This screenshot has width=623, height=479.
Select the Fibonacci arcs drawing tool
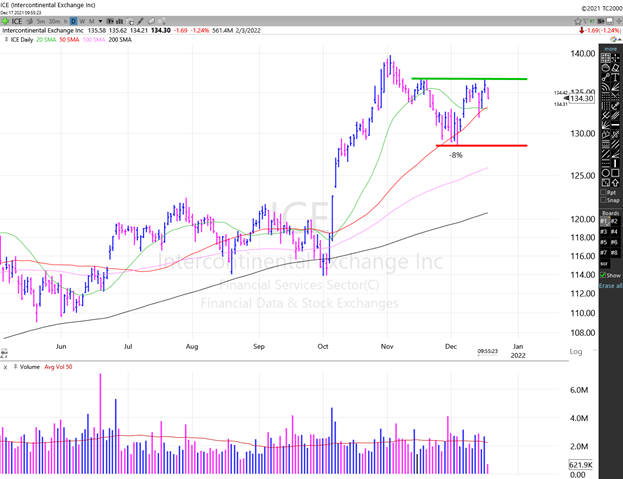606,87
